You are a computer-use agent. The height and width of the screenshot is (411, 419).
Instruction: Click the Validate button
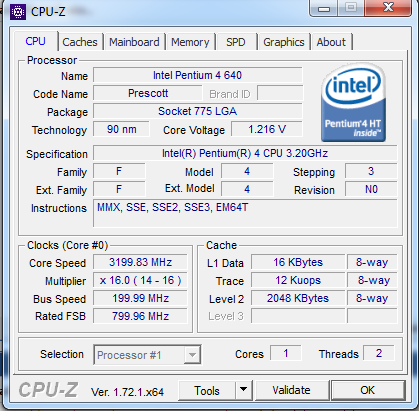291,390
